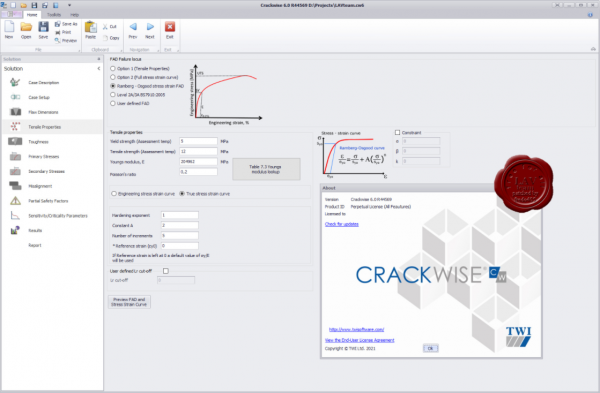Open Sensitivity/Criticality Parameters section
The image size is (600, 393).
58,216
